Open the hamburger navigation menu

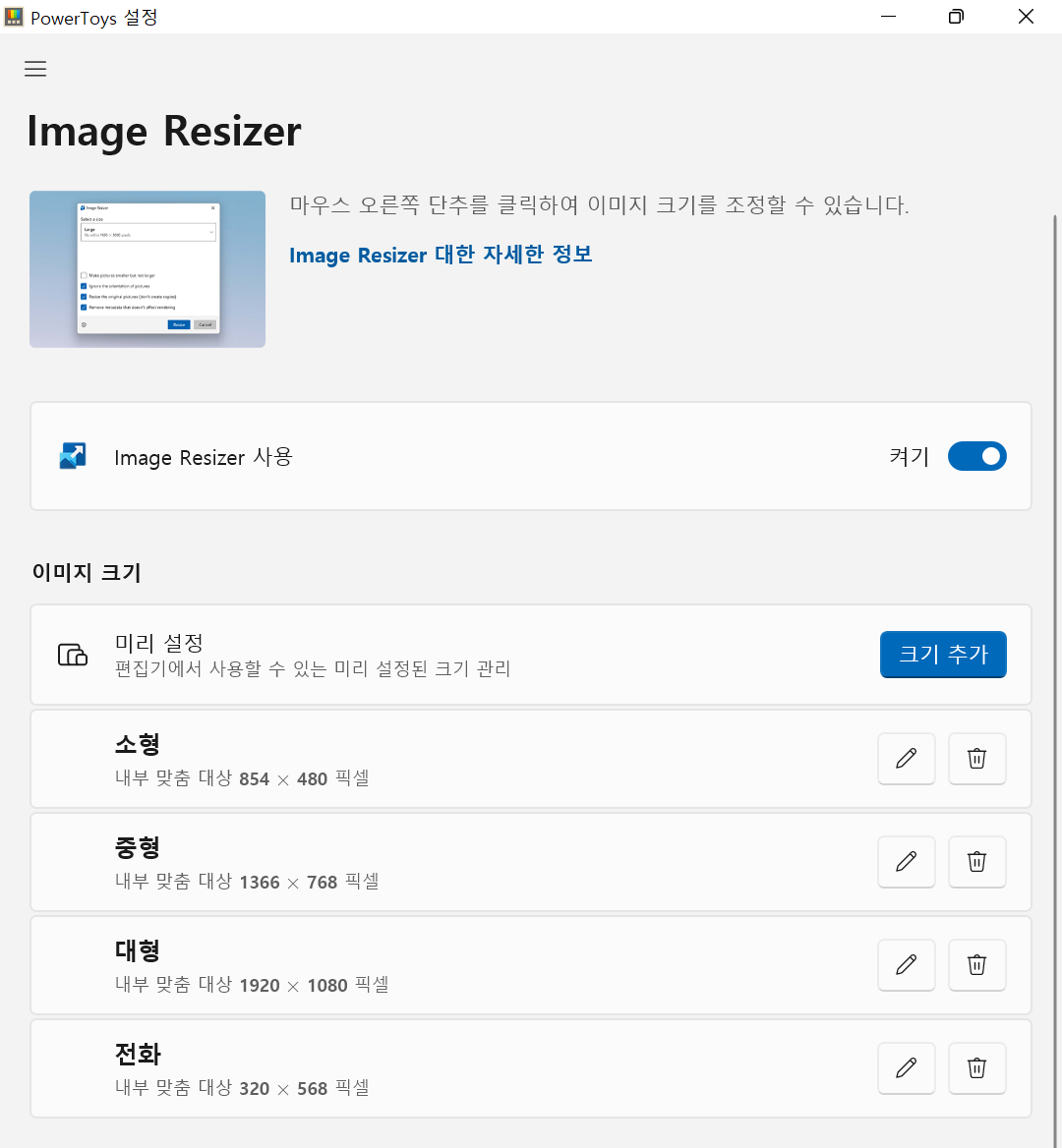coord(35,69)
